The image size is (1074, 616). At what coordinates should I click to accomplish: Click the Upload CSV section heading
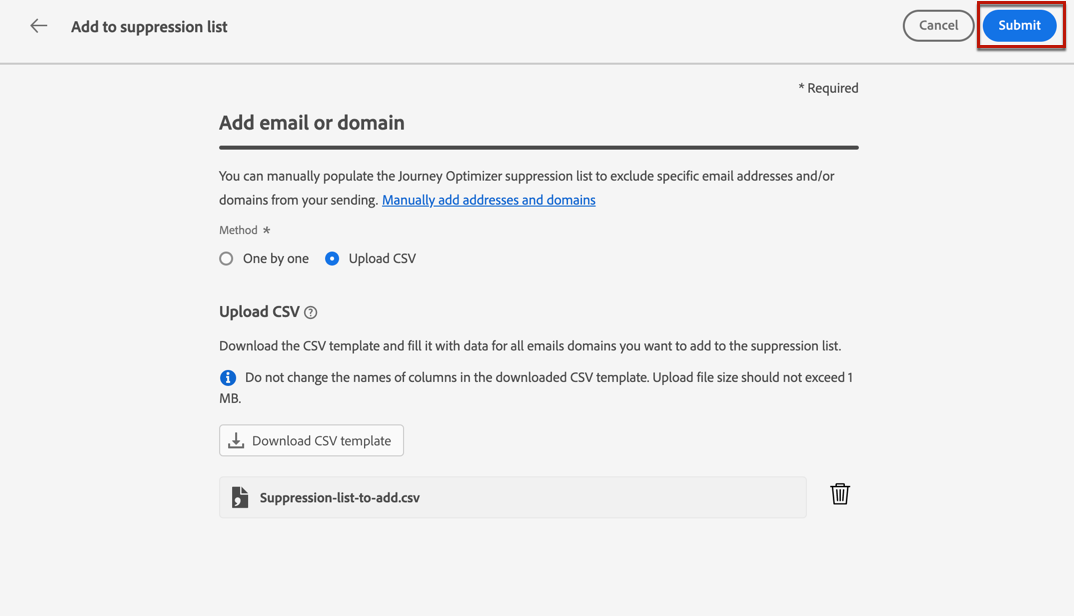tap(260, 312)
